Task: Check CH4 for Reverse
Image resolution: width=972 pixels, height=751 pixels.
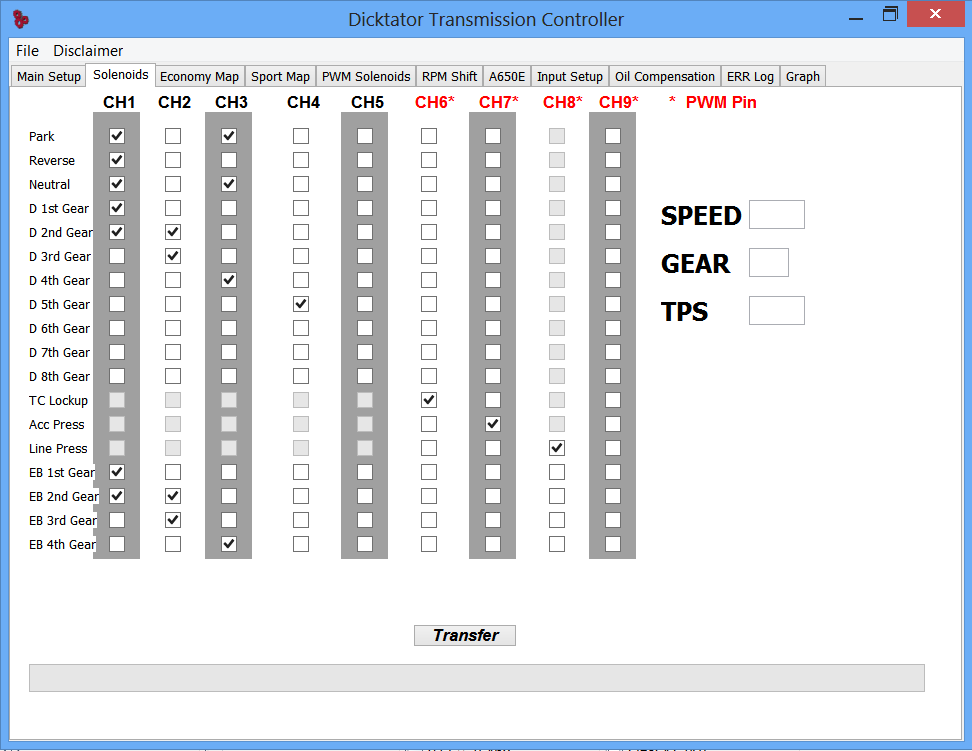Action: (x=301, y=160)
